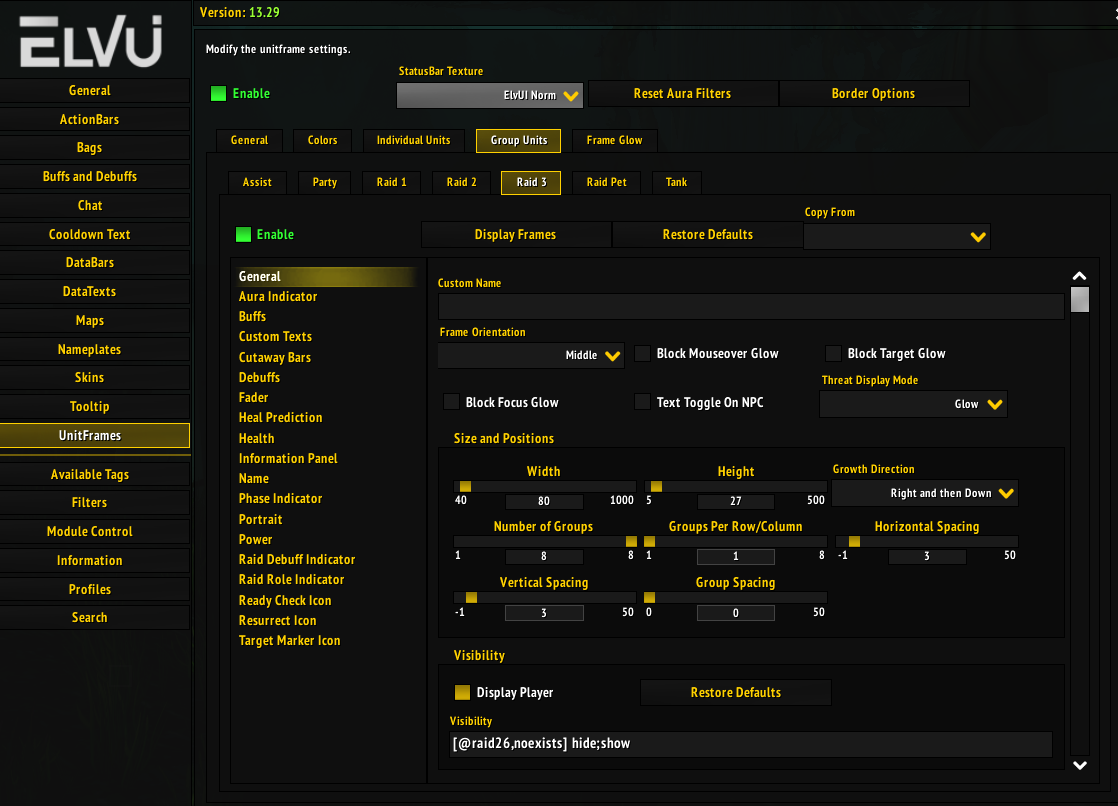Expand the Copy From dropdown
The width and height of the screenshot is (1118, 806).
click(x=896, y=236)
